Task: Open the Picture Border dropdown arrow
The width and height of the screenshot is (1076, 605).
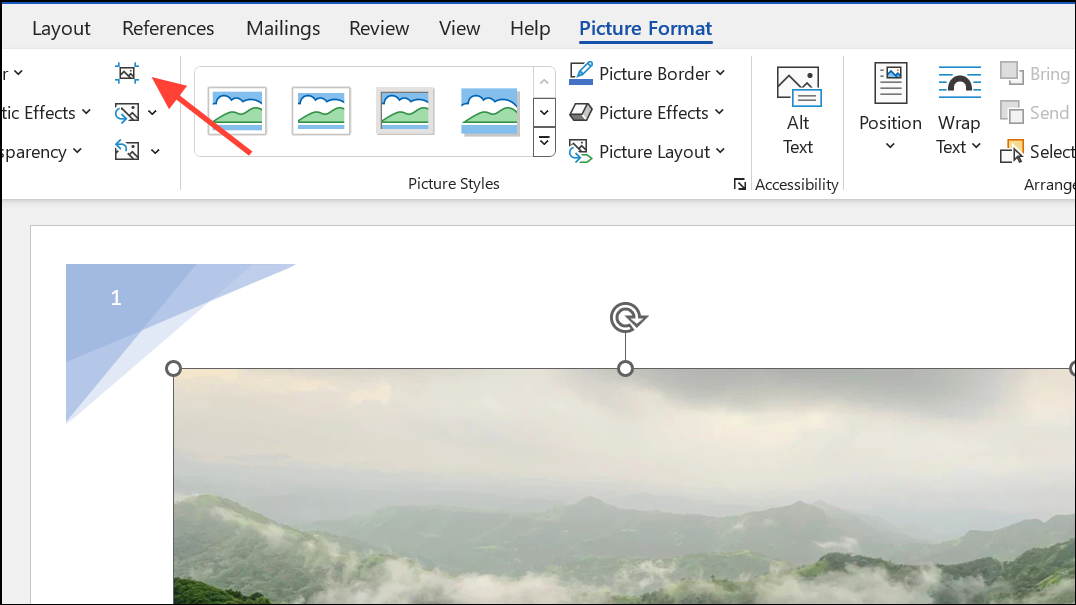Action: [721, 74]
